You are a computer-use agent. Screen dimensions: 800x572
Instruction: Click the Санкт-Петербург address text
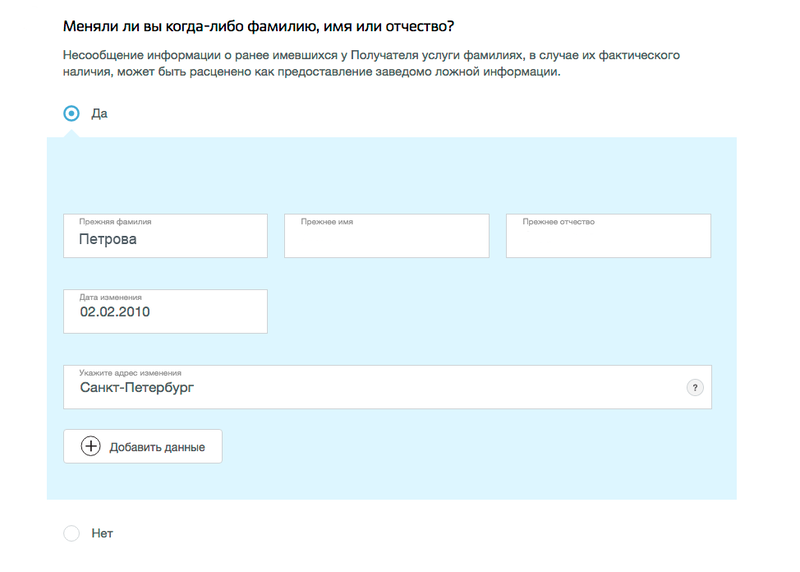click(137, 387)
